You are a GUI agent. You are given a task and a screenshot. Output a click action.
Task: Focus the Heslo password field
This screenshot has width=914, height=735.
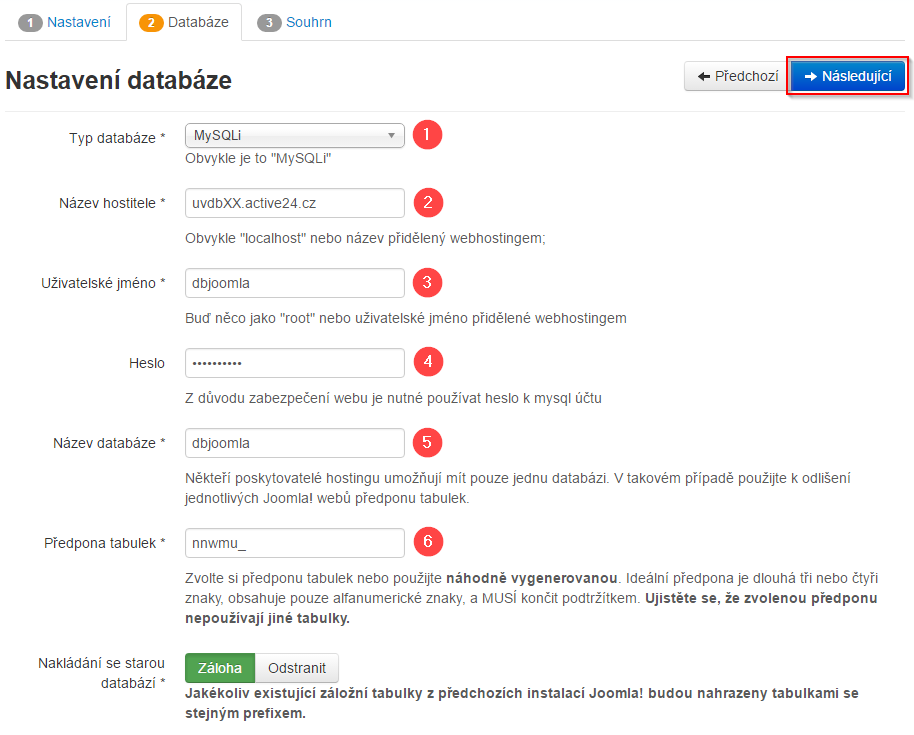295,363
